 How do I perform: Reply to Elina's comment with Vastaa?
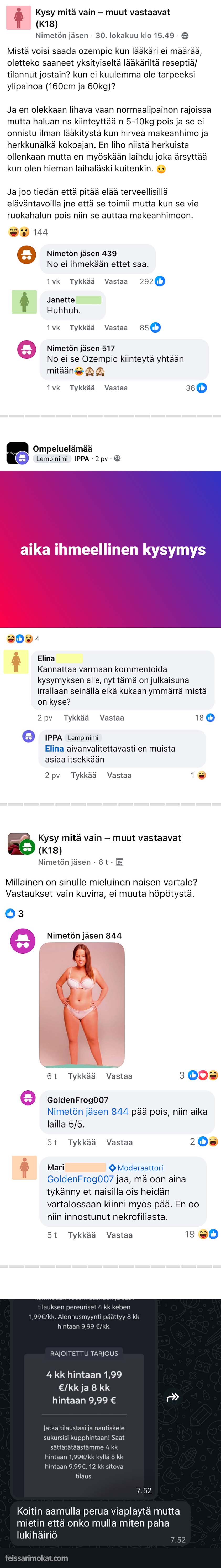click(x=112, y=718)
